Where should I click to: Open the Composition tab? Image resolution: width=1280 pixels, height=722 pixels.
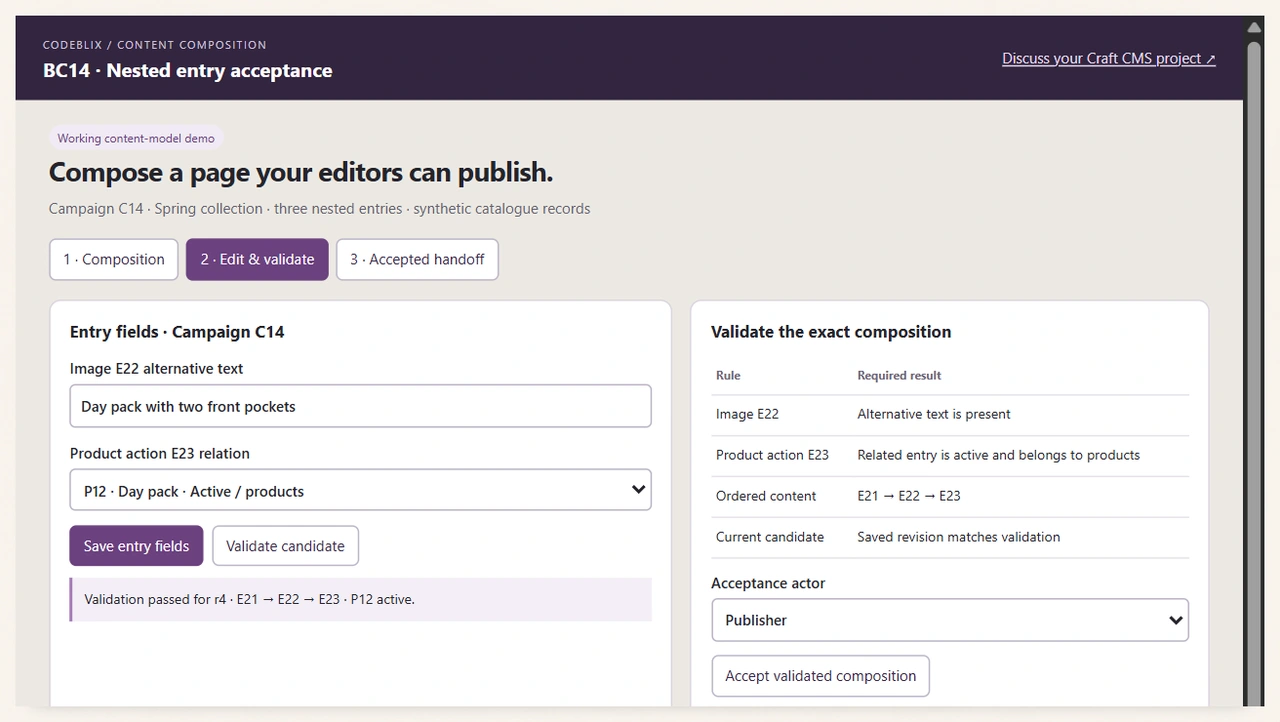pos(114,259)
